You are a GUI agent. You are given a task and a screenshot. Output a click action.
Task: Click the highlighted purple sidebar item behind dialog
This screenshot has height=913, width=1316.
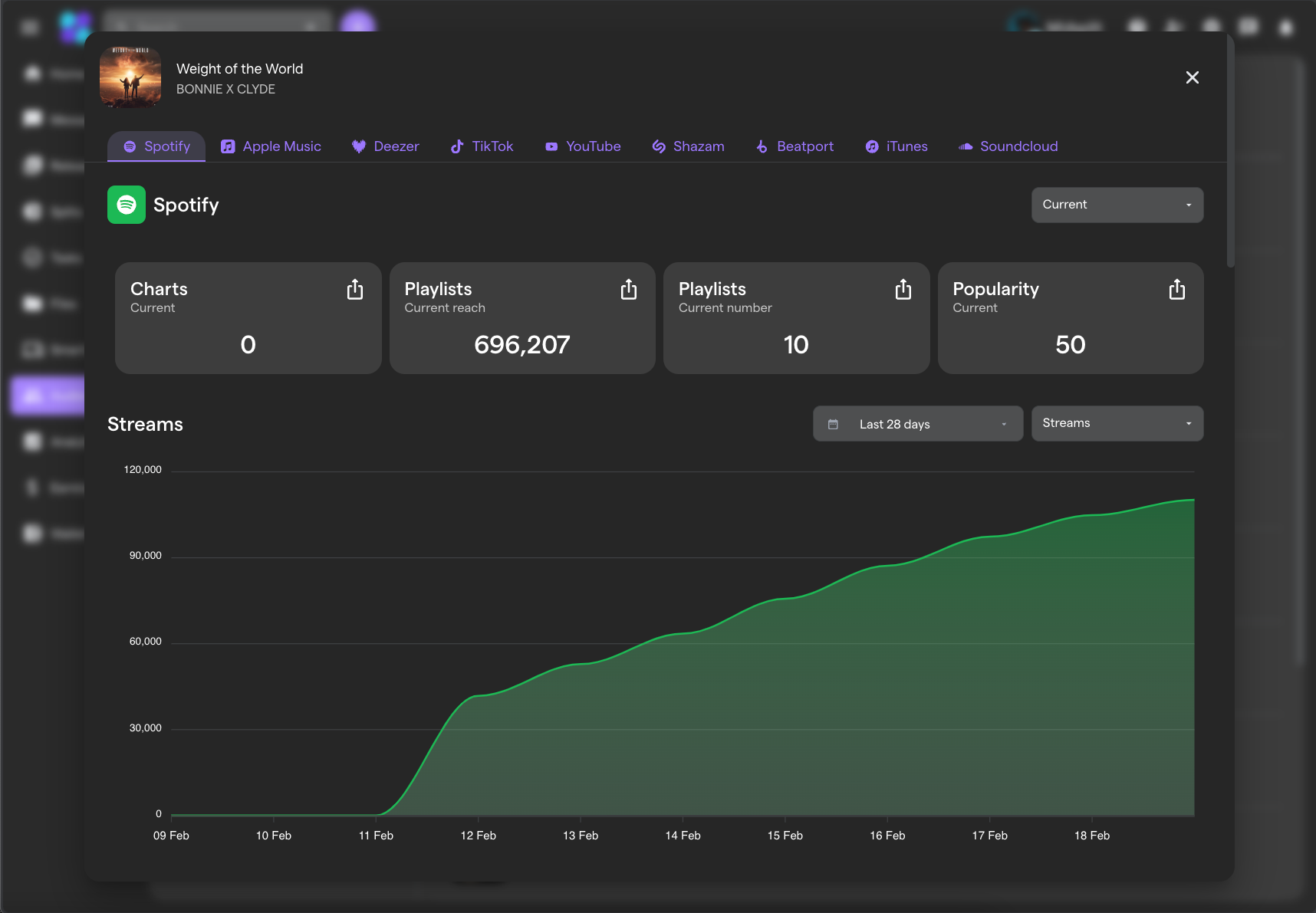point(48,396)
